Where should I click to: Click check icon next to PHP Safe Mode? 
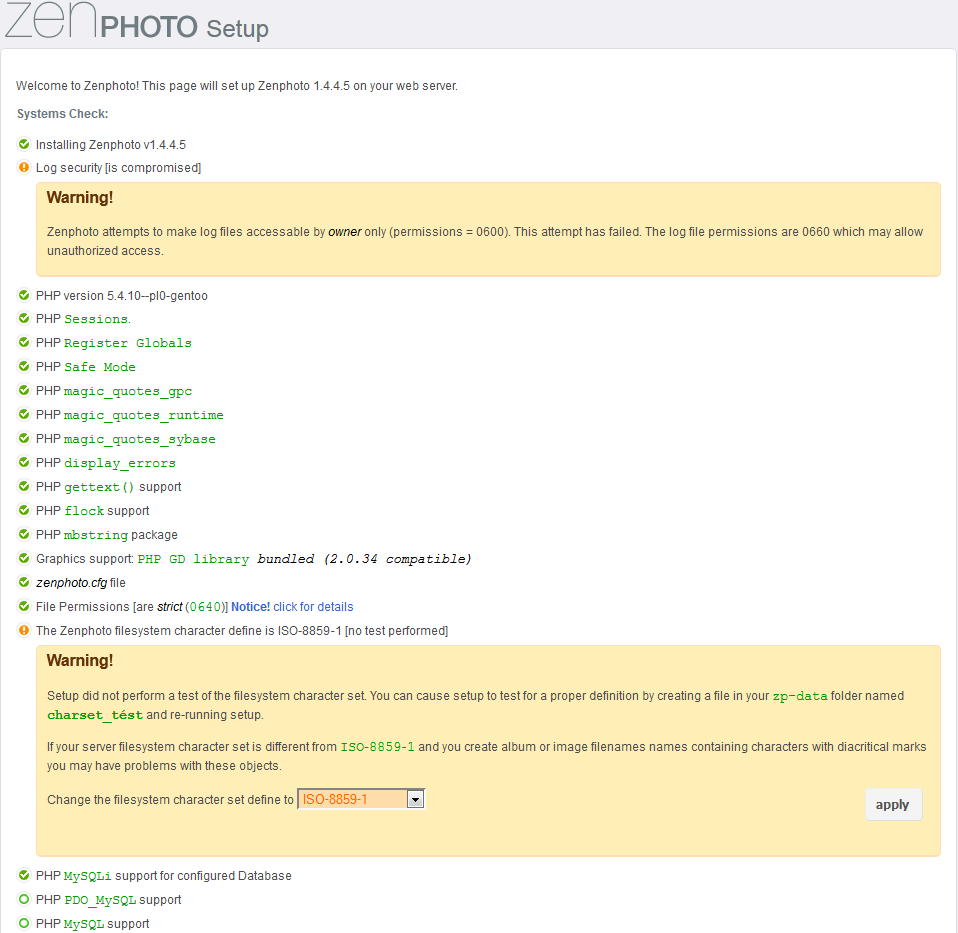pos(24,366)
